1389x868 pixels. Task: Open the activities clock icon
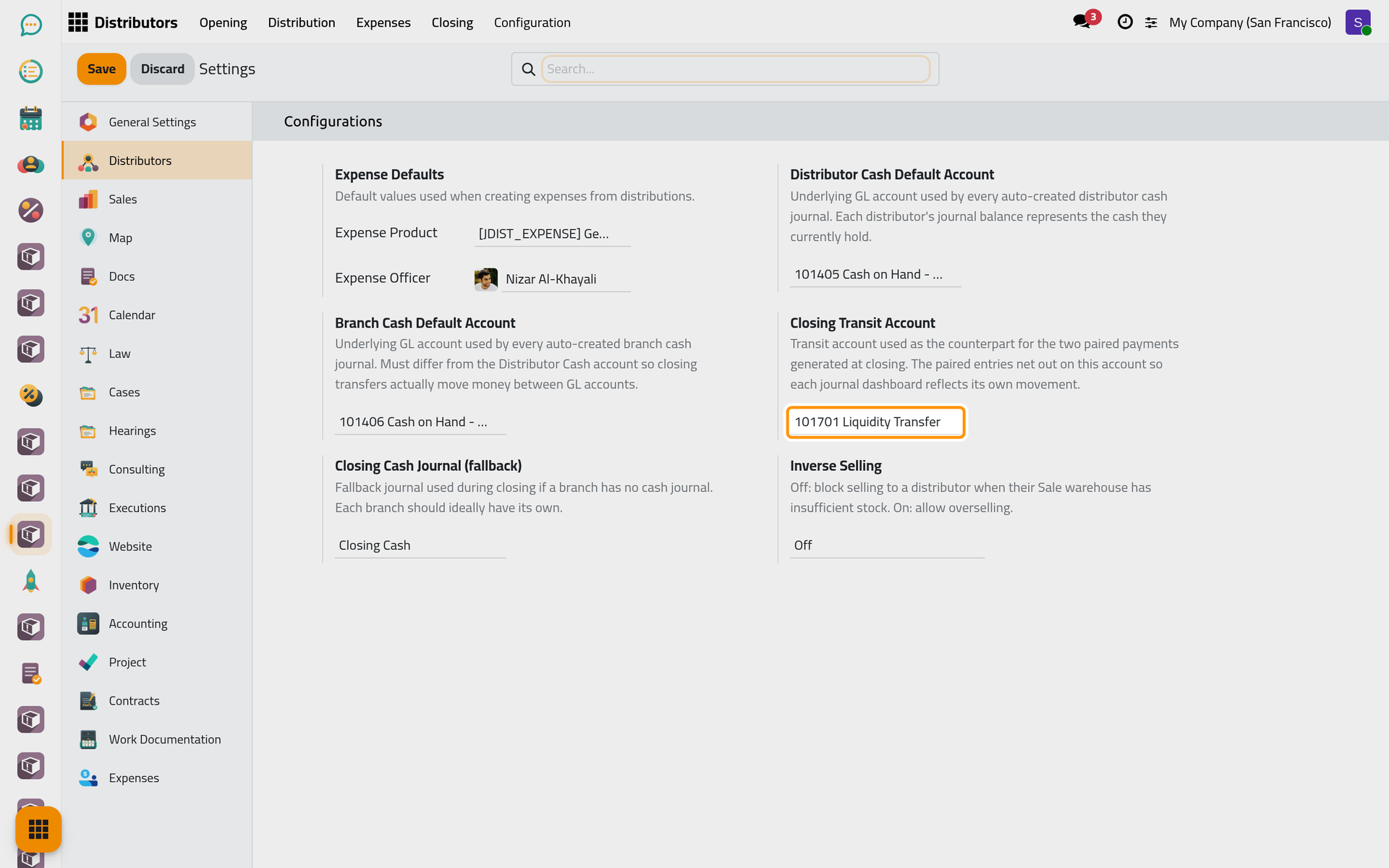click(1125, 22)
